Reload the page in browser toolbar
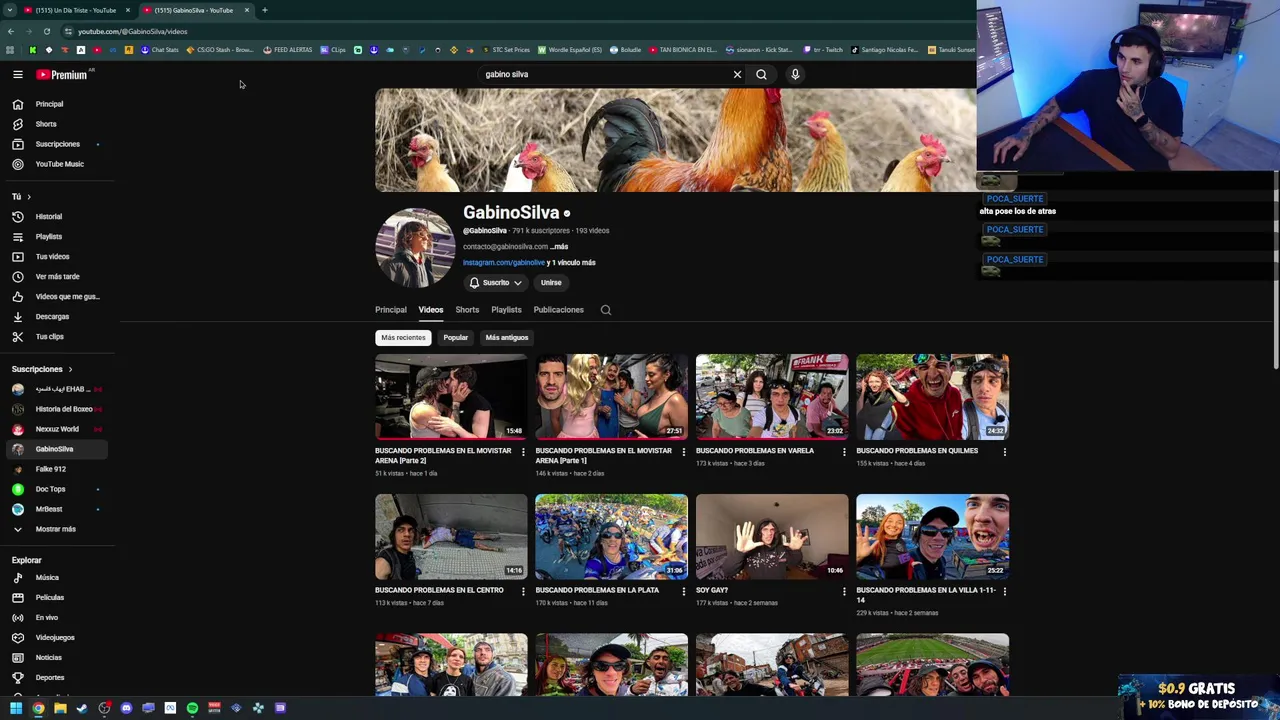The width and height of the screenshot is (1280, 720). click(46, 32)
